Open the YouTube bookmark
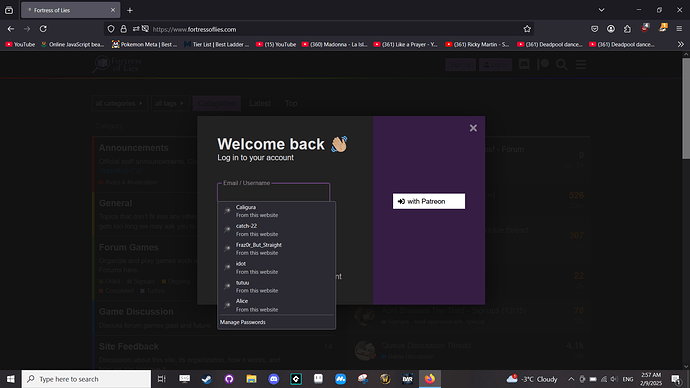This screenshot has height=388, width=690. click(x=20, y=44)
